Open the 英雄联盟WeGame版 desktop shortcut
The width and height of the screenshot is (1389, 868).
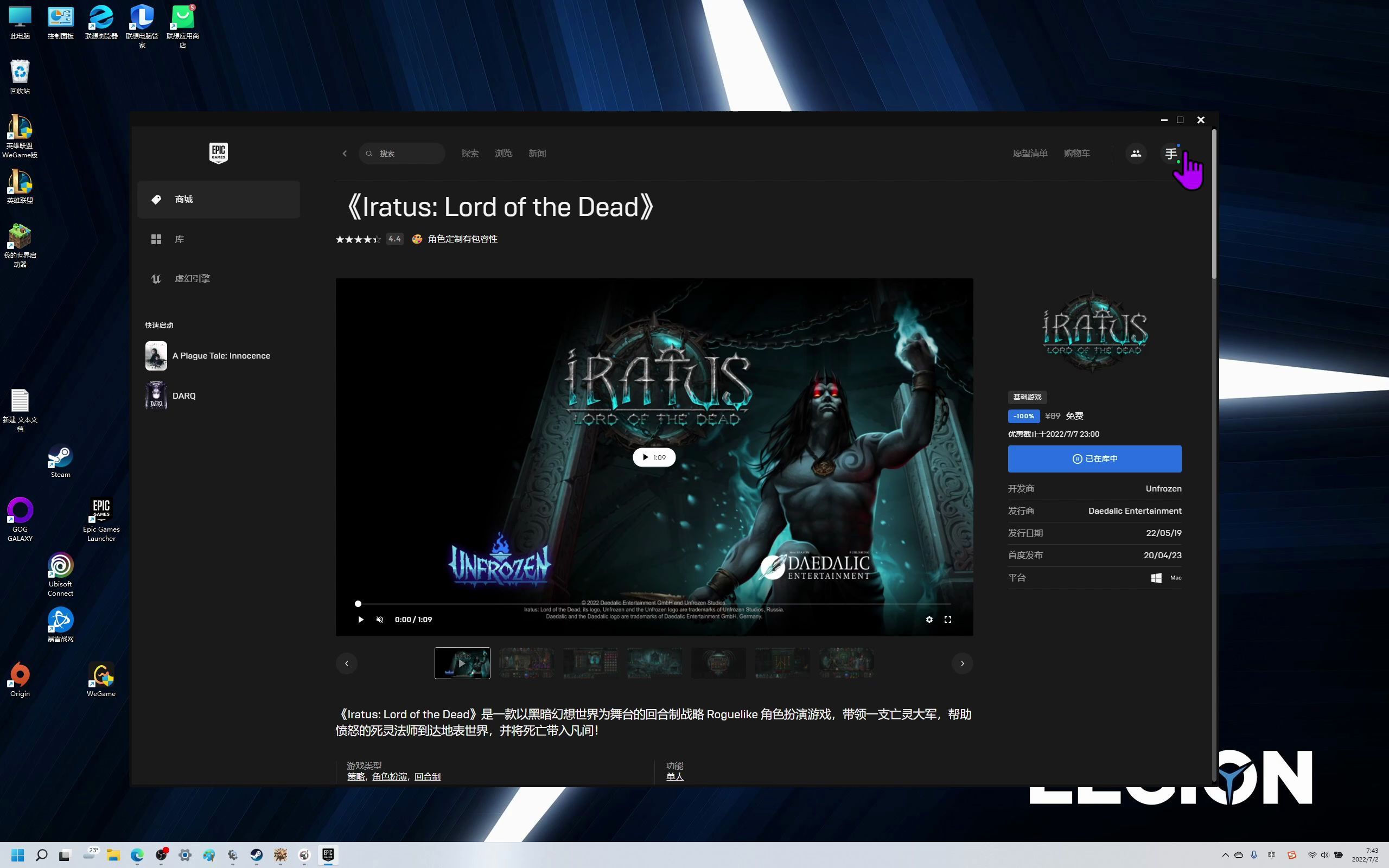(x=20, y=137)
